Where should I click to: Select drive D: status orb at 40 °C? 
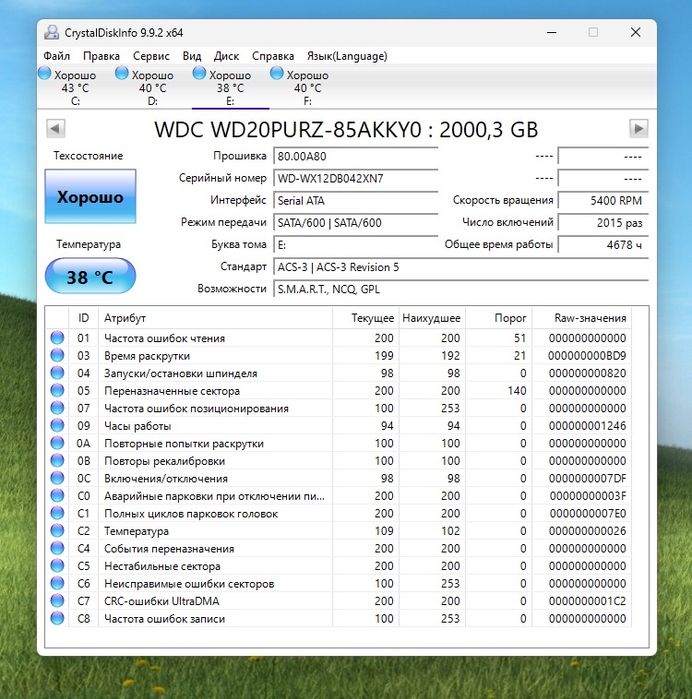point(122,73)
